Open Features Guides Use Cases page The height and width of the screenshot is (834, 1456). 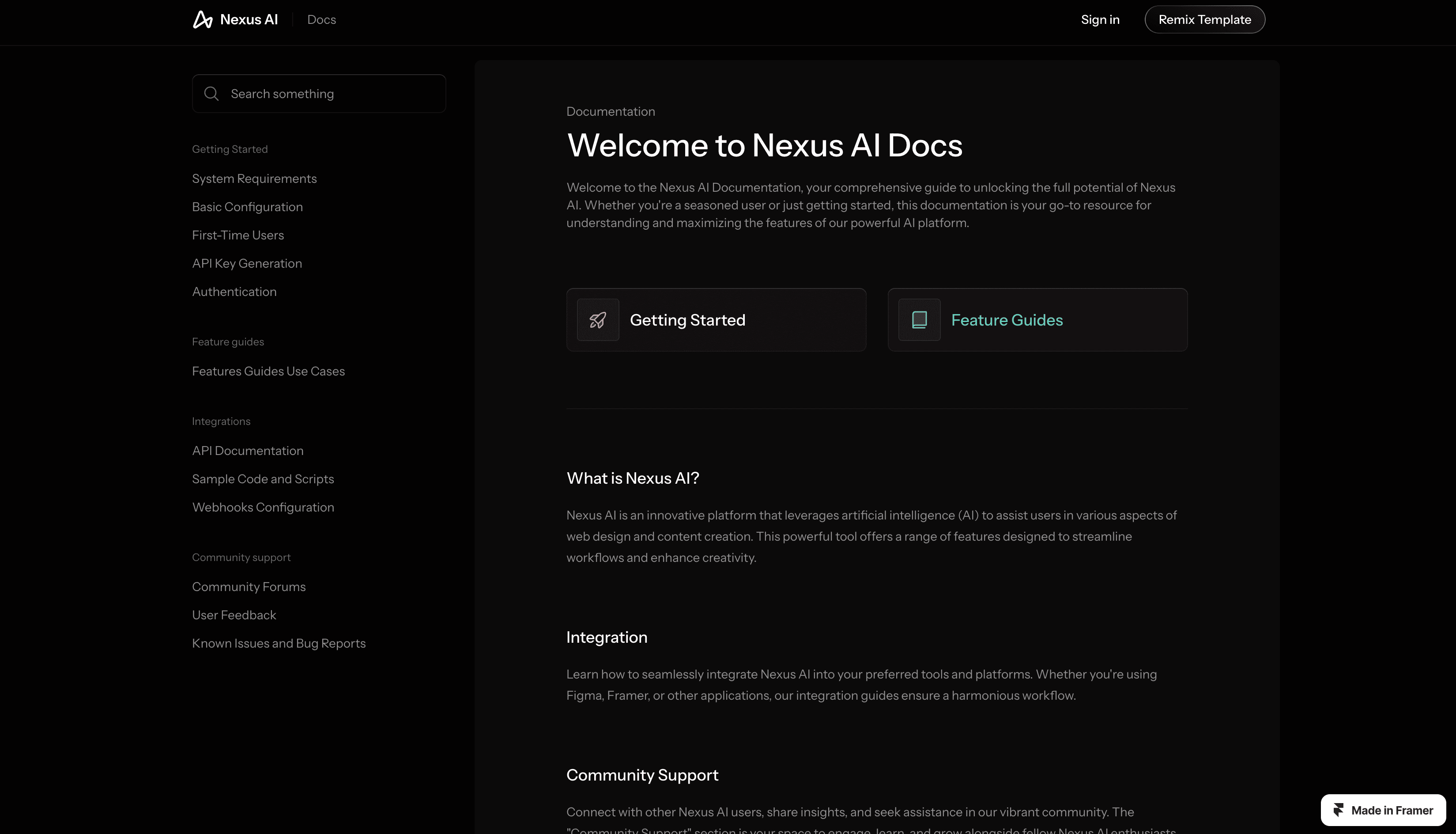pos(268,371)
